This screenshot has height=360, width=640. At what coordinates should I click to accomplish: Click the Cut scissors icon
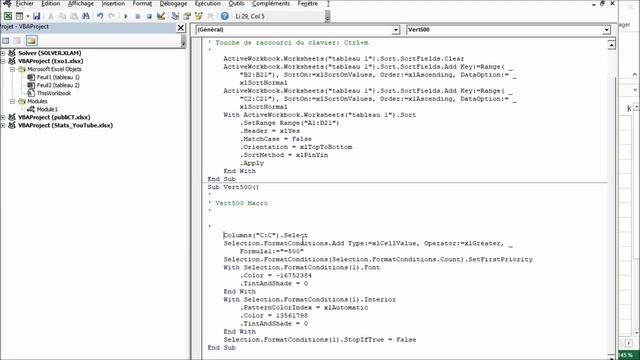(51, 16)
